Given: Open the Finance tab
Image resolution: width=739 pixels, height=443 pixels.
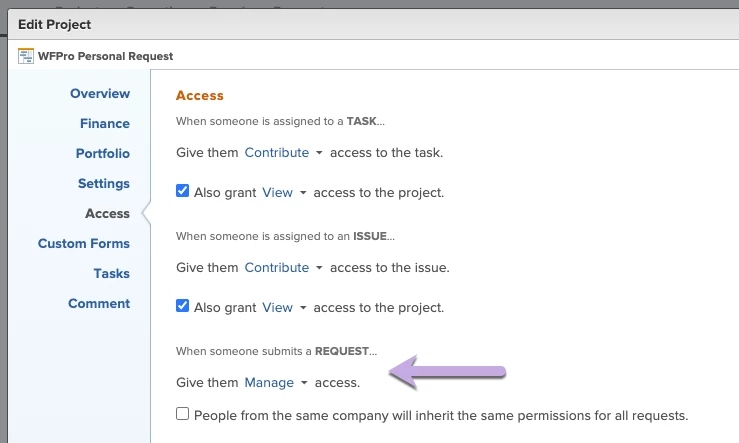Looking at the screenshot, I should tap(105, 123).
